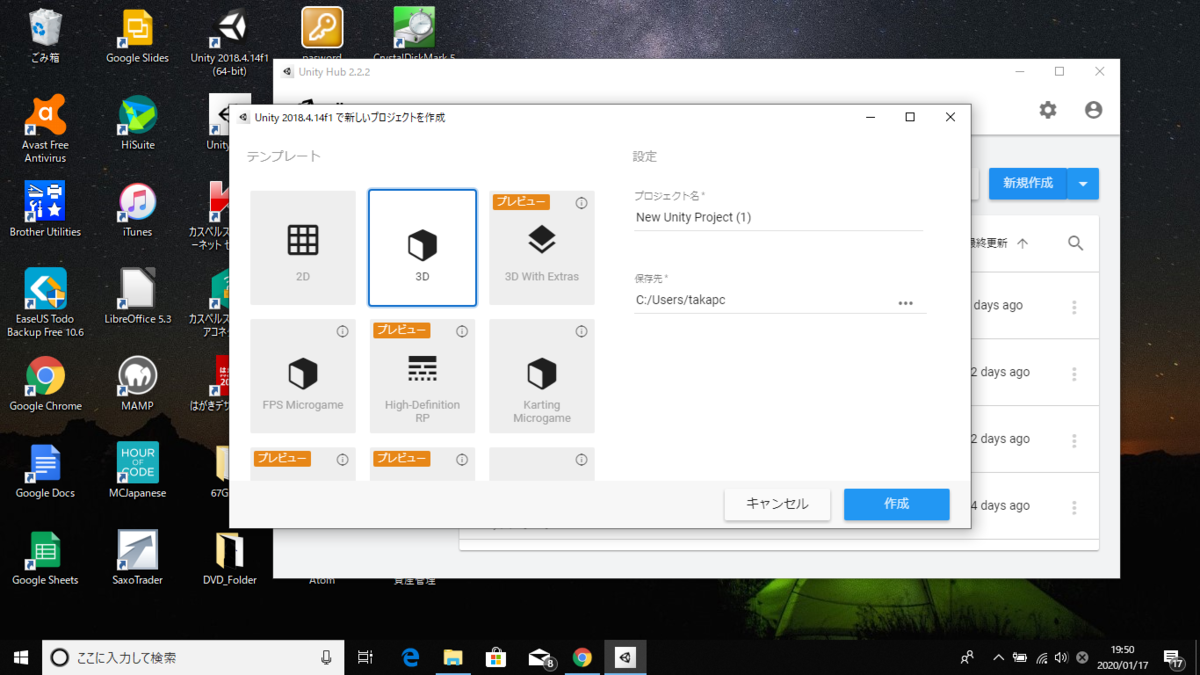Open options menu for the 4 days ago project

(x=1074, y=508)
